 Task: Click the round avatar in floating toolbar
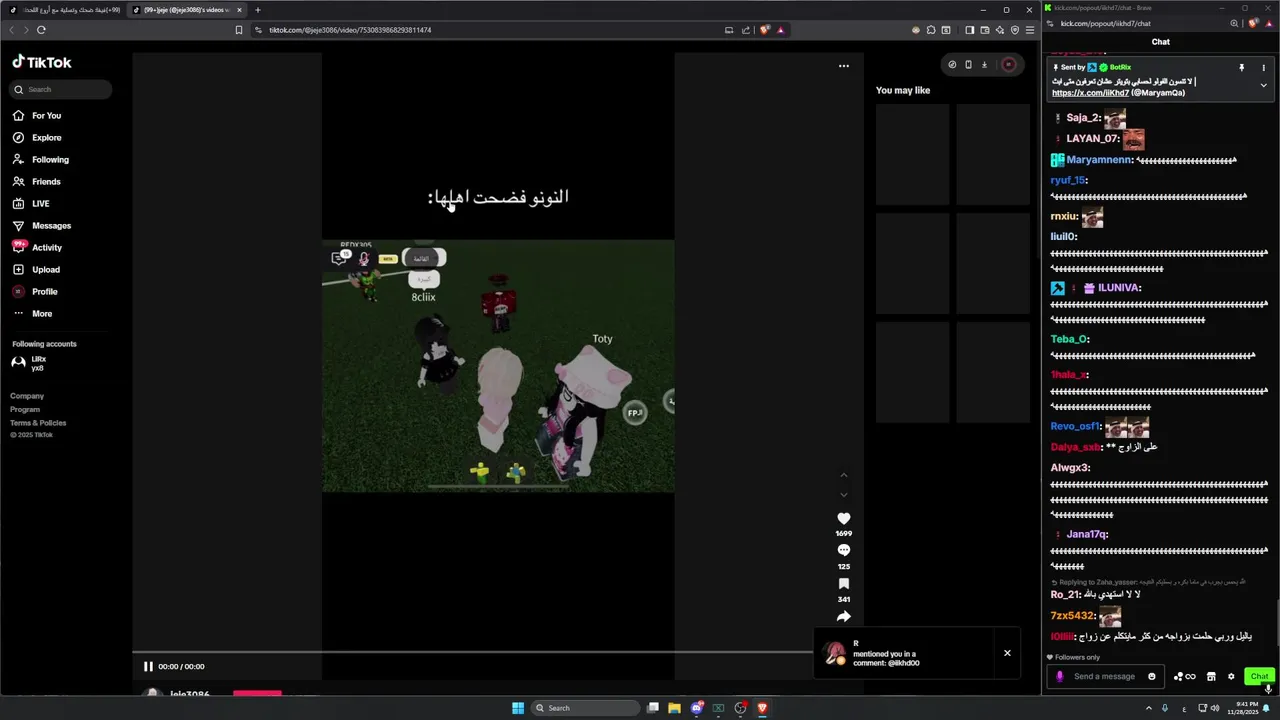(1008, 65)
